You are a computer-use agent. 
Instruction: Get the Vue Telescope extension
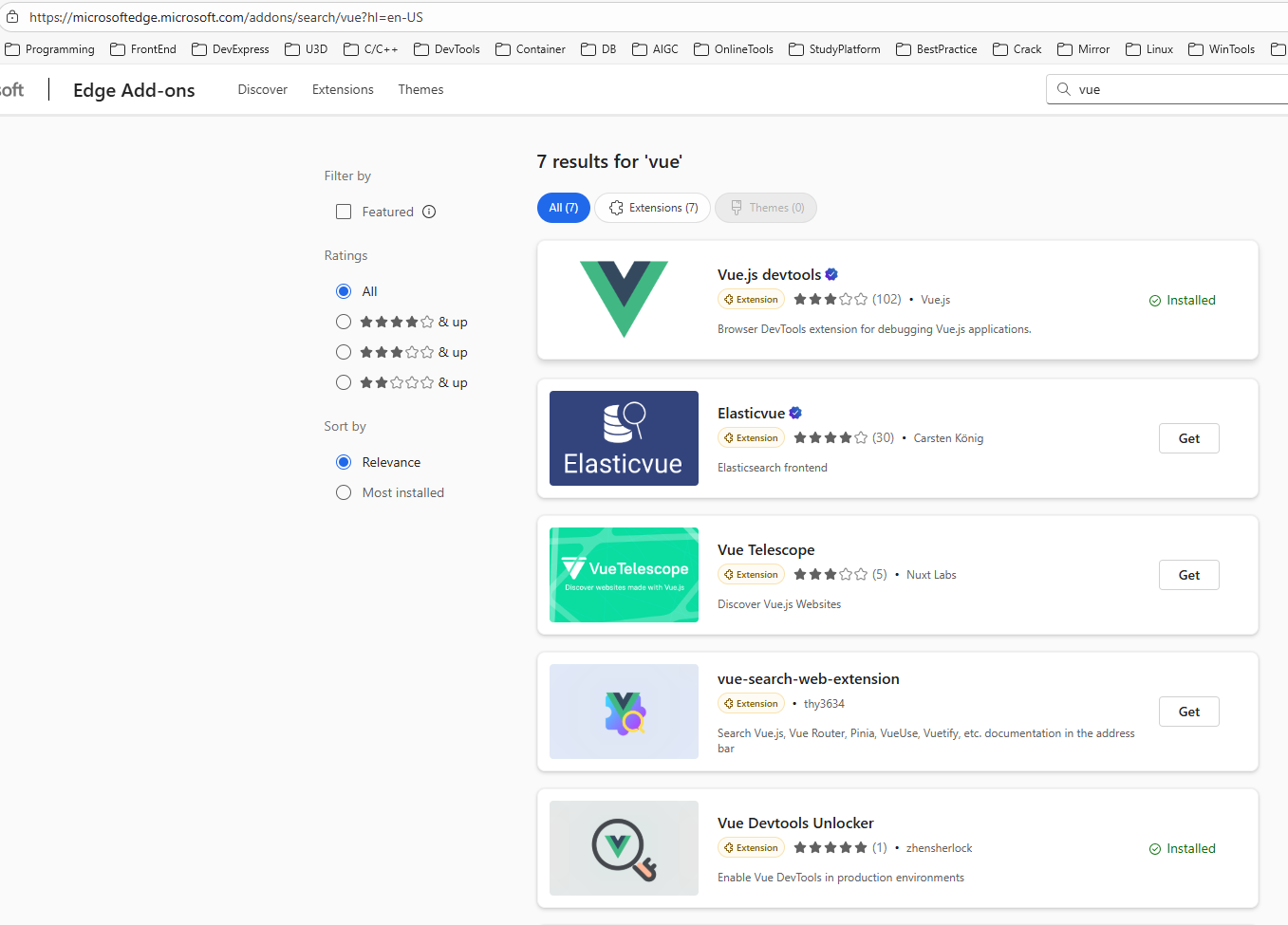pos(1189,575)
